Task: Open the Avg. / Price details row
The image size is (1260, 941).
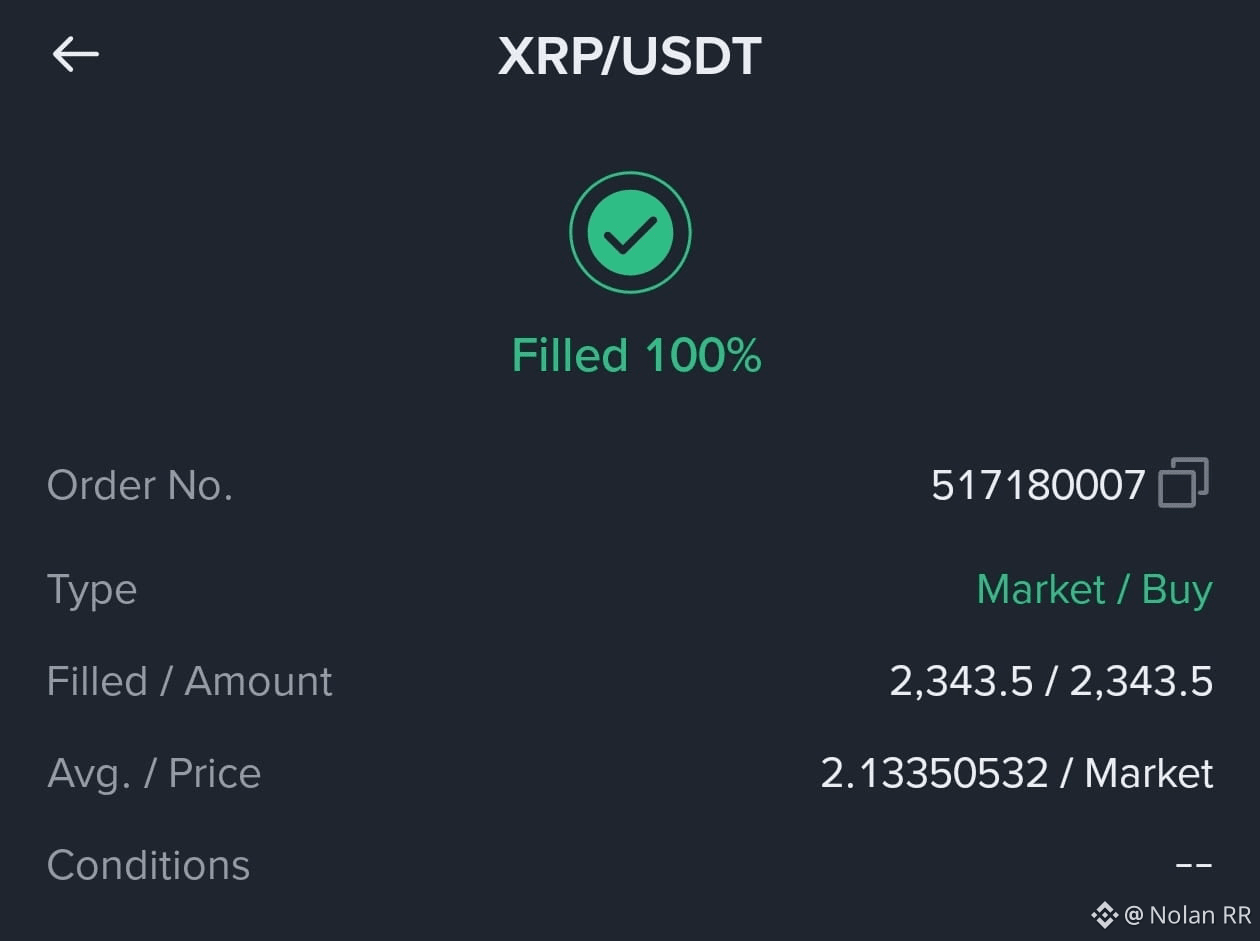Action: (630, 772)
